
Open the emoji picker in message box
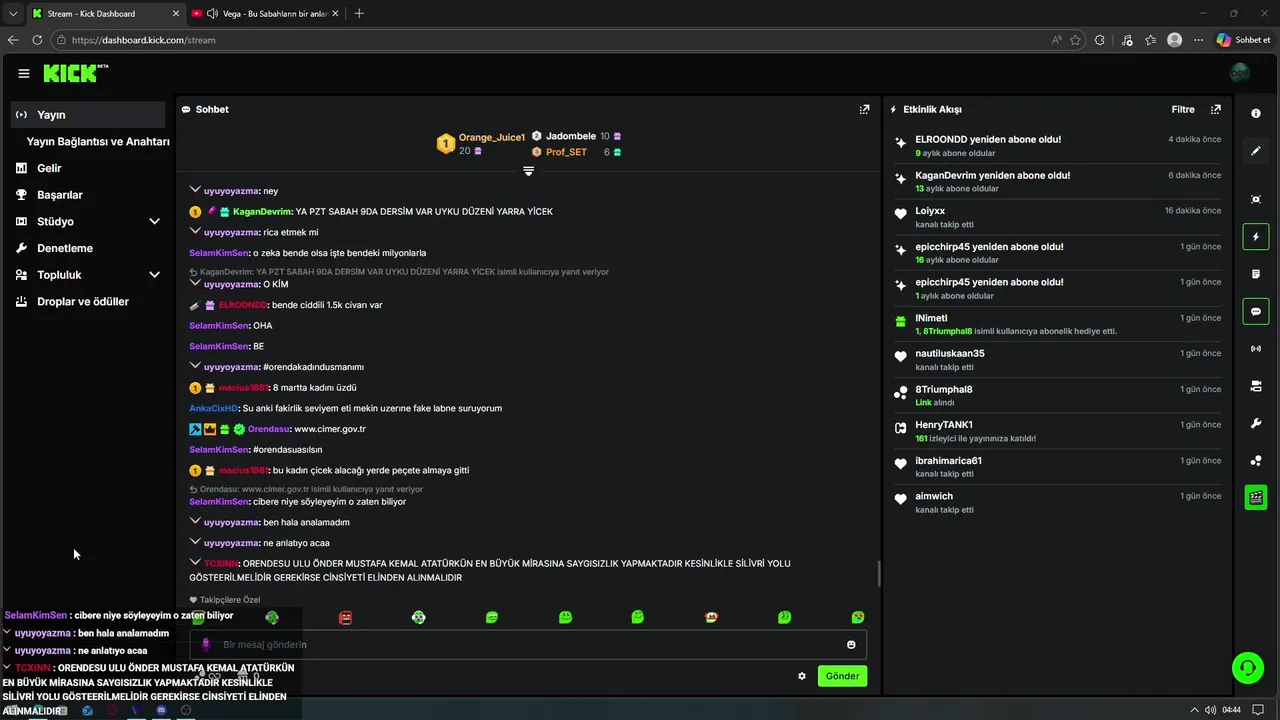point(851,645)
